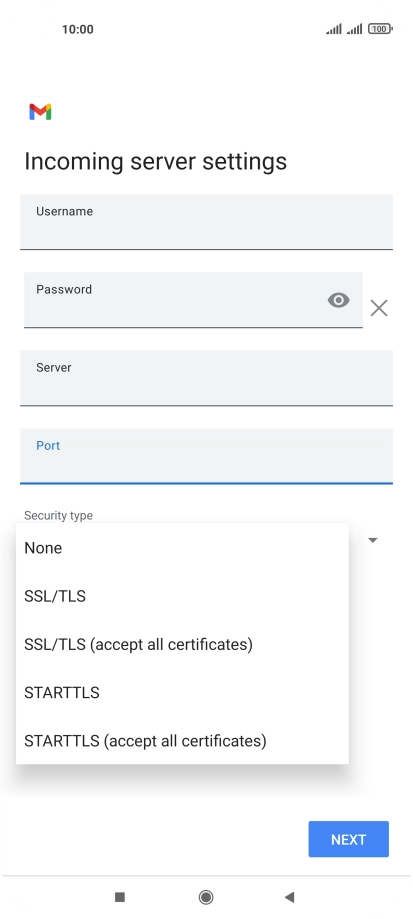
Task: Tap the status bar clock
Action: point(78,29)
